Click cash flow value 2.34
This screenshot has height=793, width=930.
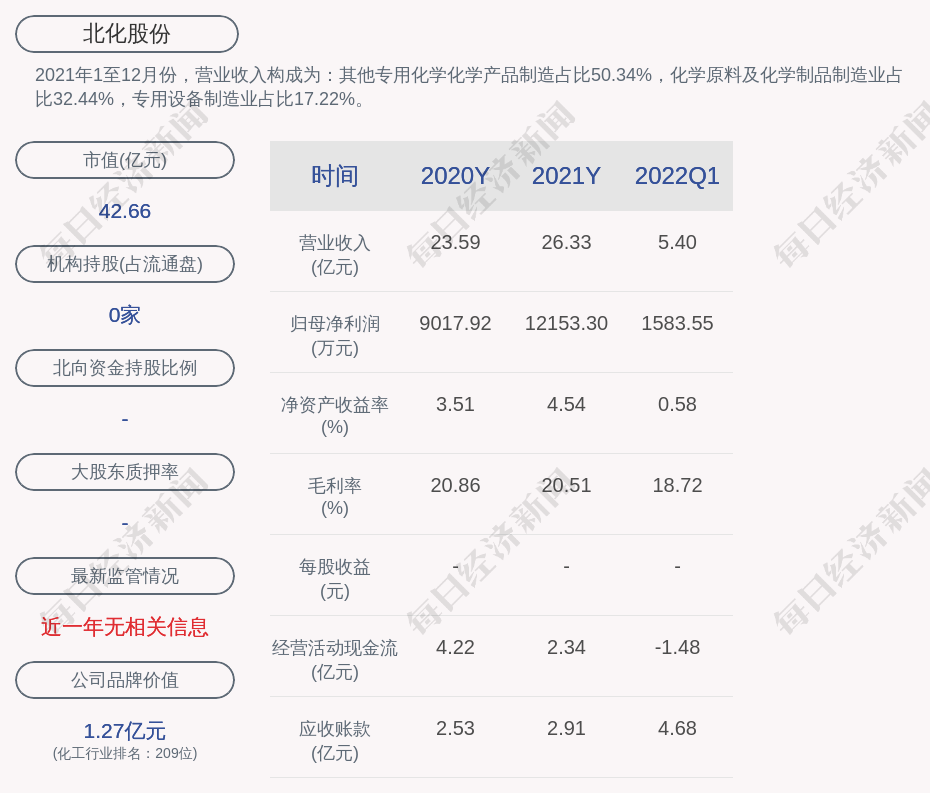566,648
